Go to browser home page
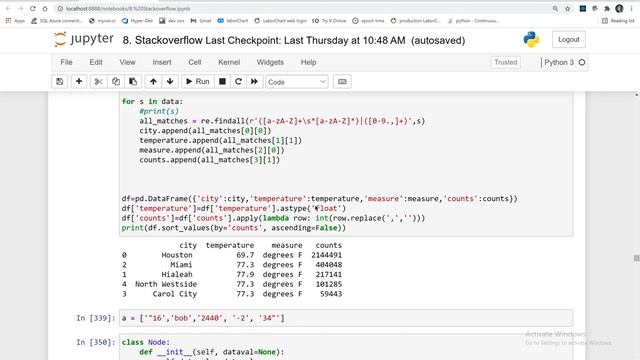This screenshot has width=640, height=360. click(x=45, y=9)
